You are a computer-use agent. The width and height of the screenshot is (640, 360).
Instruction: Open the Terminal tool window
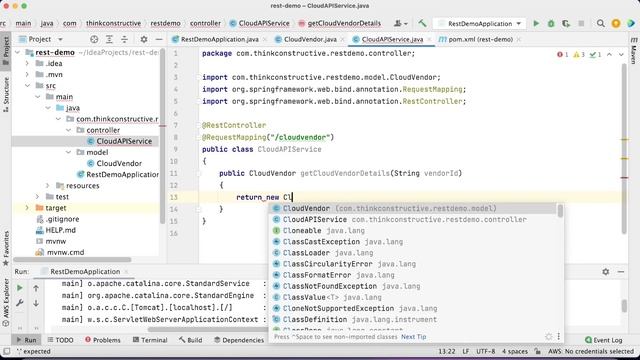point(150,340)
